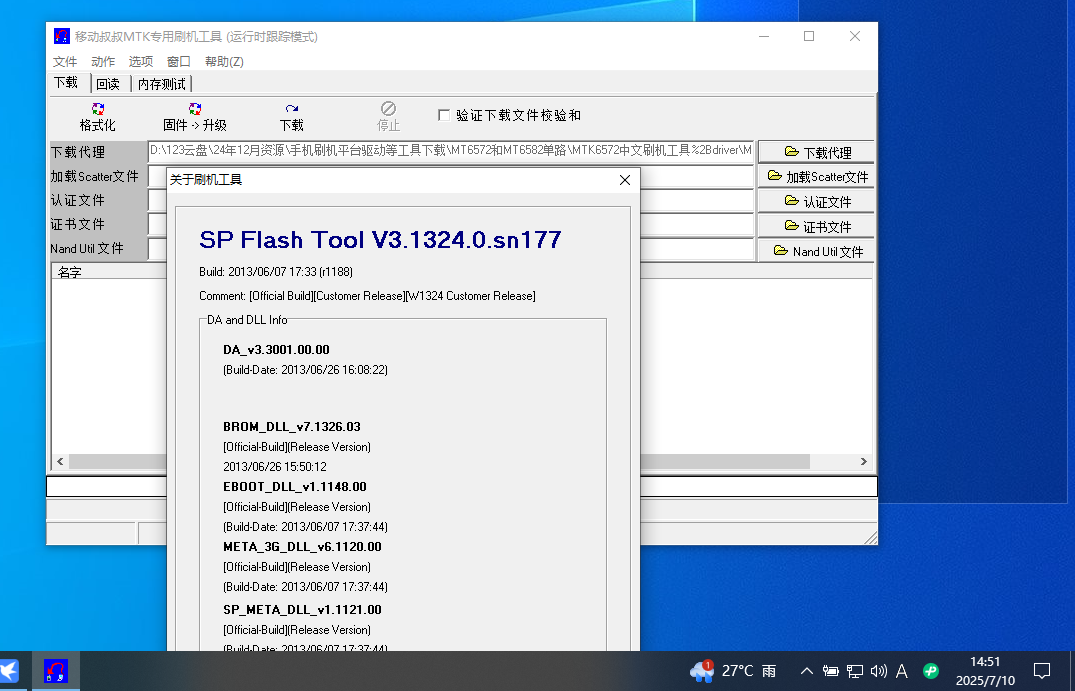Viewport: 1075px width, 691px height.
Task: Click the Nand Util 文件 row label on left
Action: click(86, 248)
